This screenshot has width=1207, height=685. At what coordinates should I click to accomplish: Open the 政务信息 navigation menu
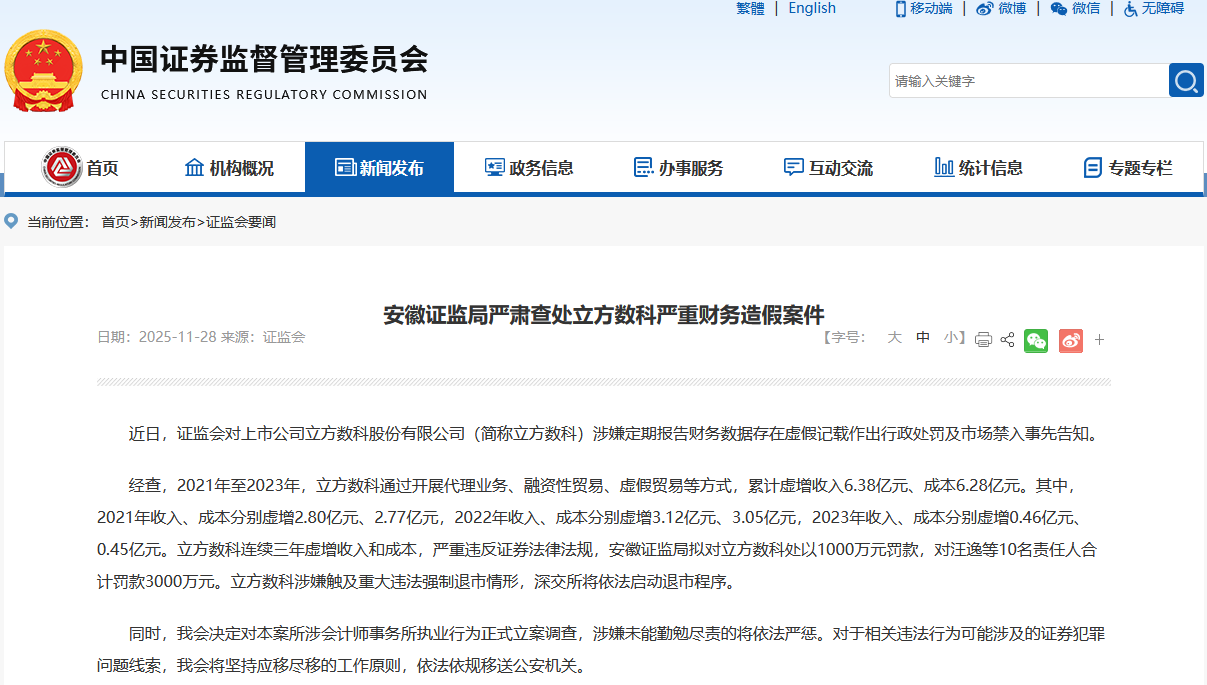point(529,168)
